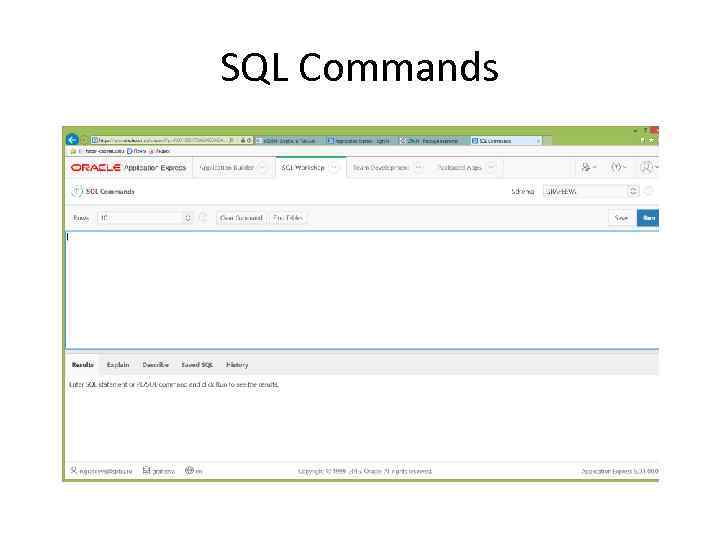Open the favorites star icon in browser
The width and height of the screenshot is (720, 540).
click(651, 140)
